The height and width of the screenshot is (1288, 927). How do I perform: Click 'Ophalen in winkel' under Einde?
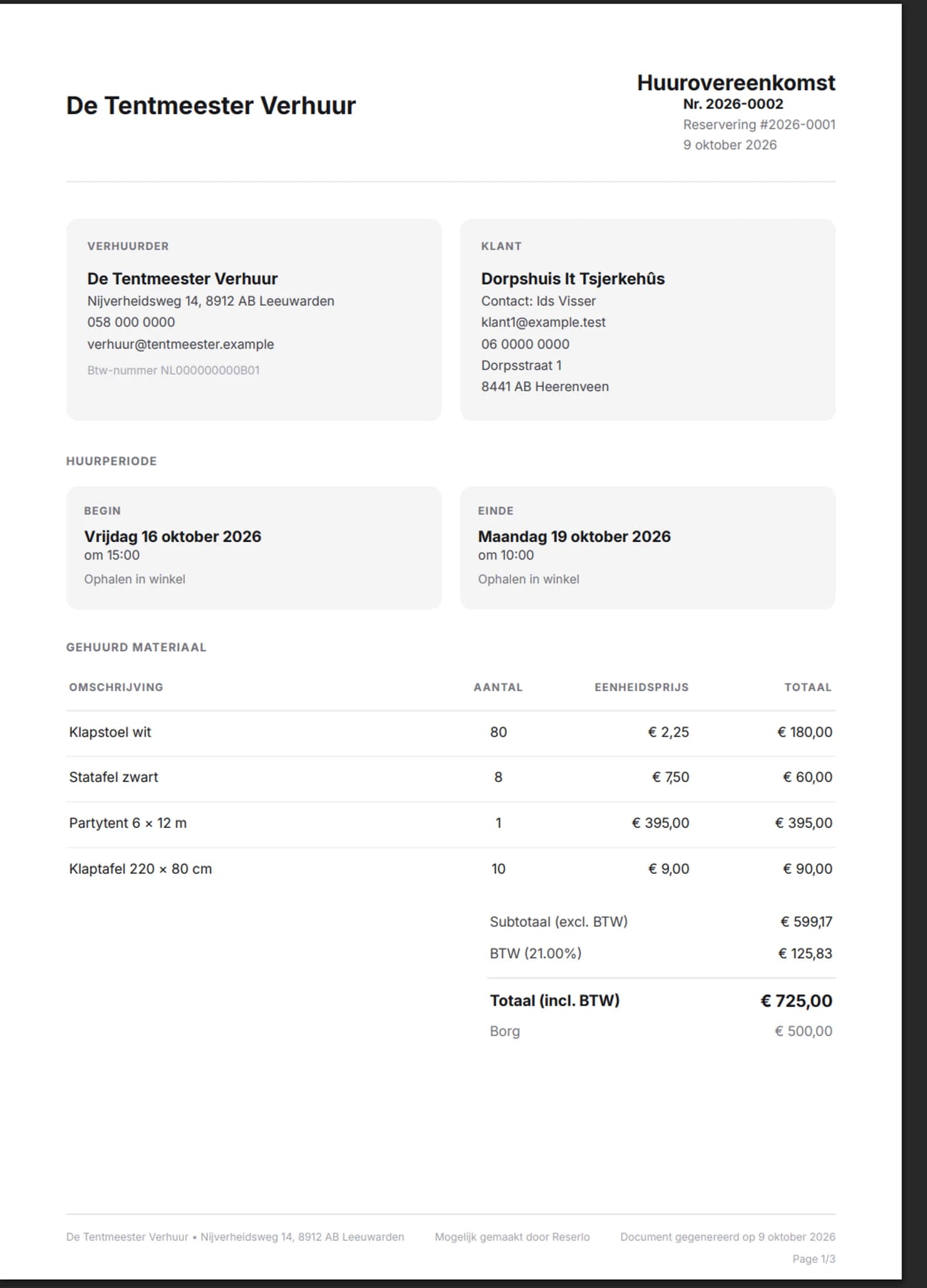click(x=528, y=579)
